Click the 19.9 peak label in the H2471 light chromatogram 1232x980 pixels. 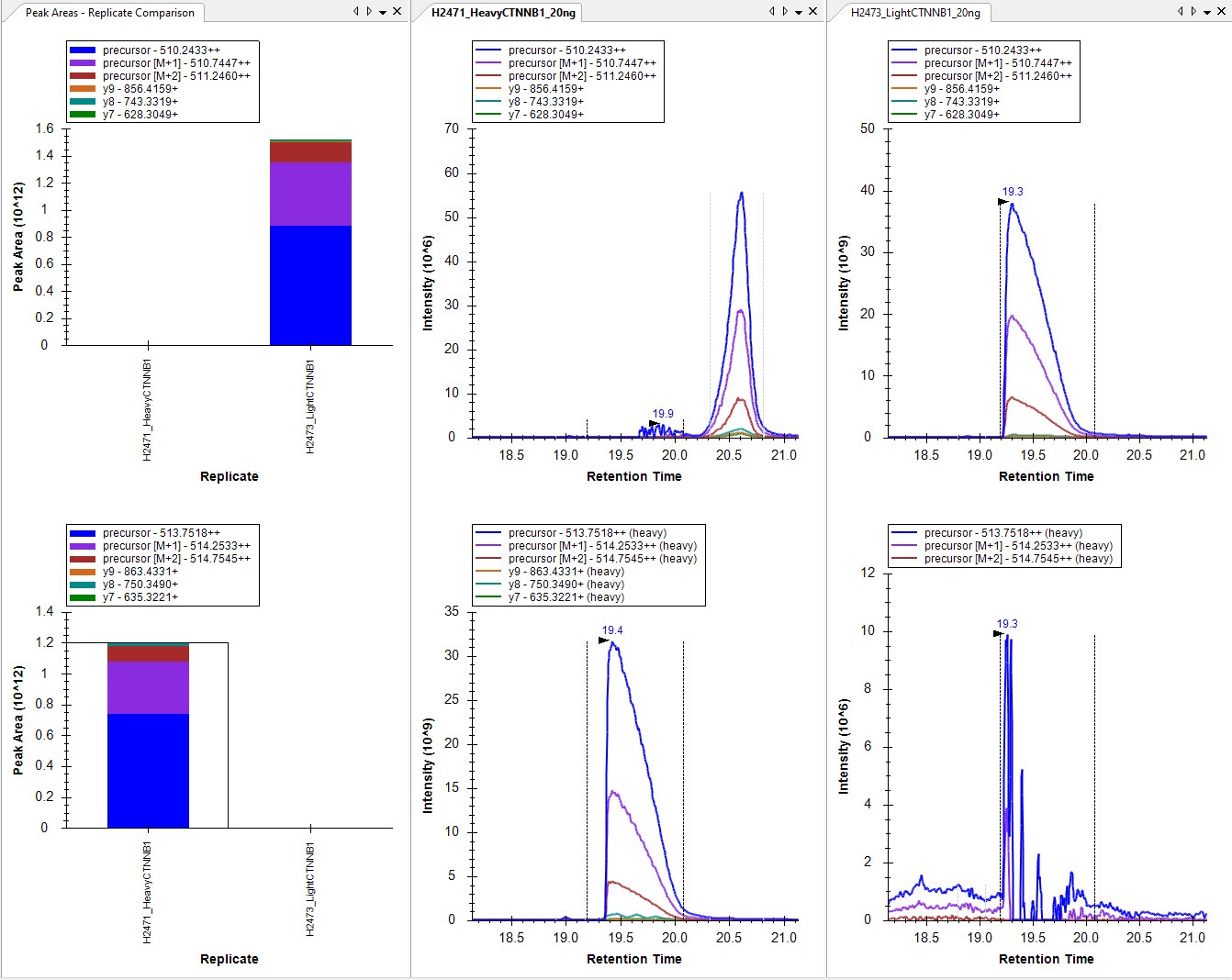[x=663, y=414]
